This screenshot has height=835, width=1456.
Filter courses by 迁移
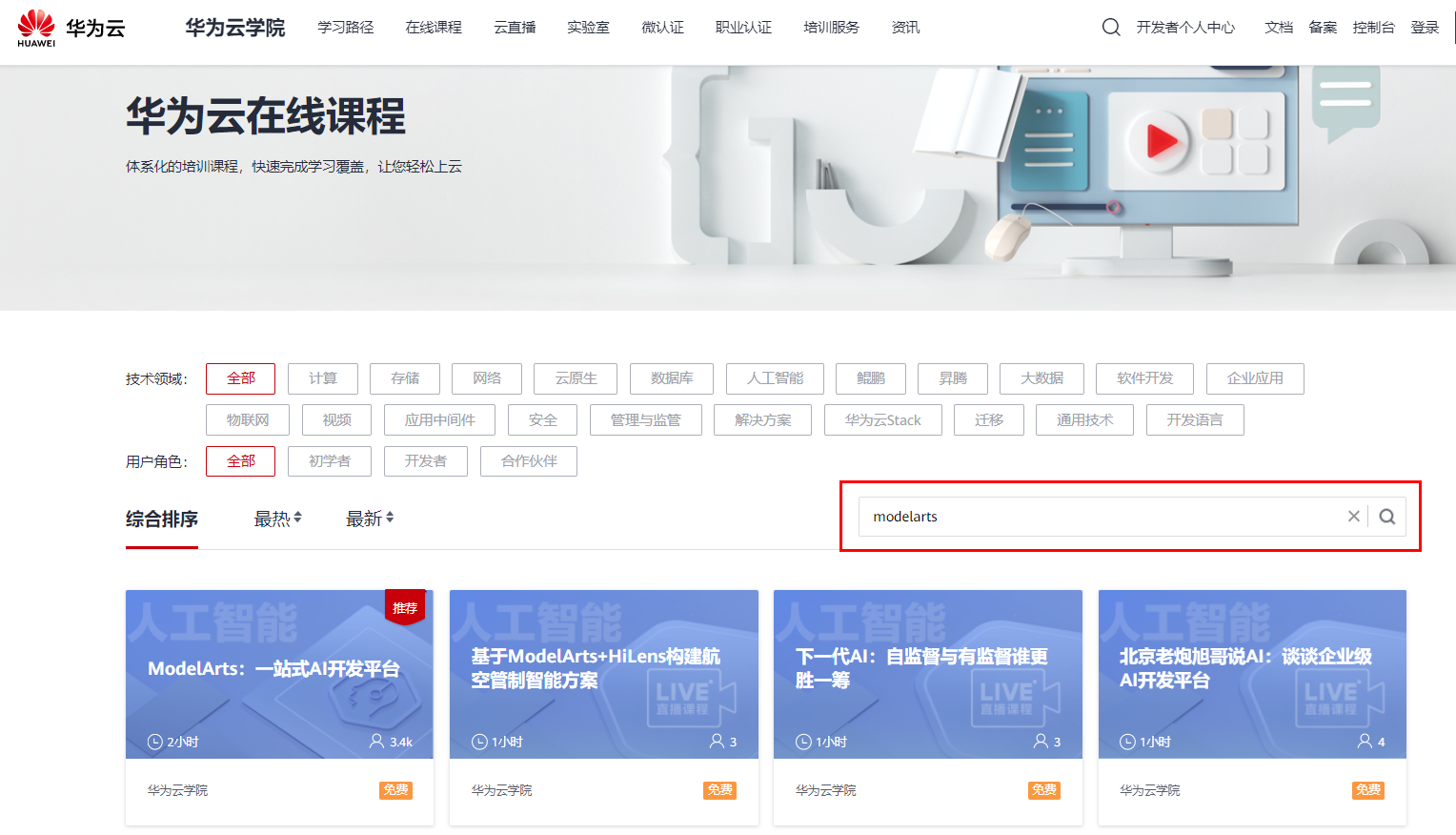[x=989, y=420]
